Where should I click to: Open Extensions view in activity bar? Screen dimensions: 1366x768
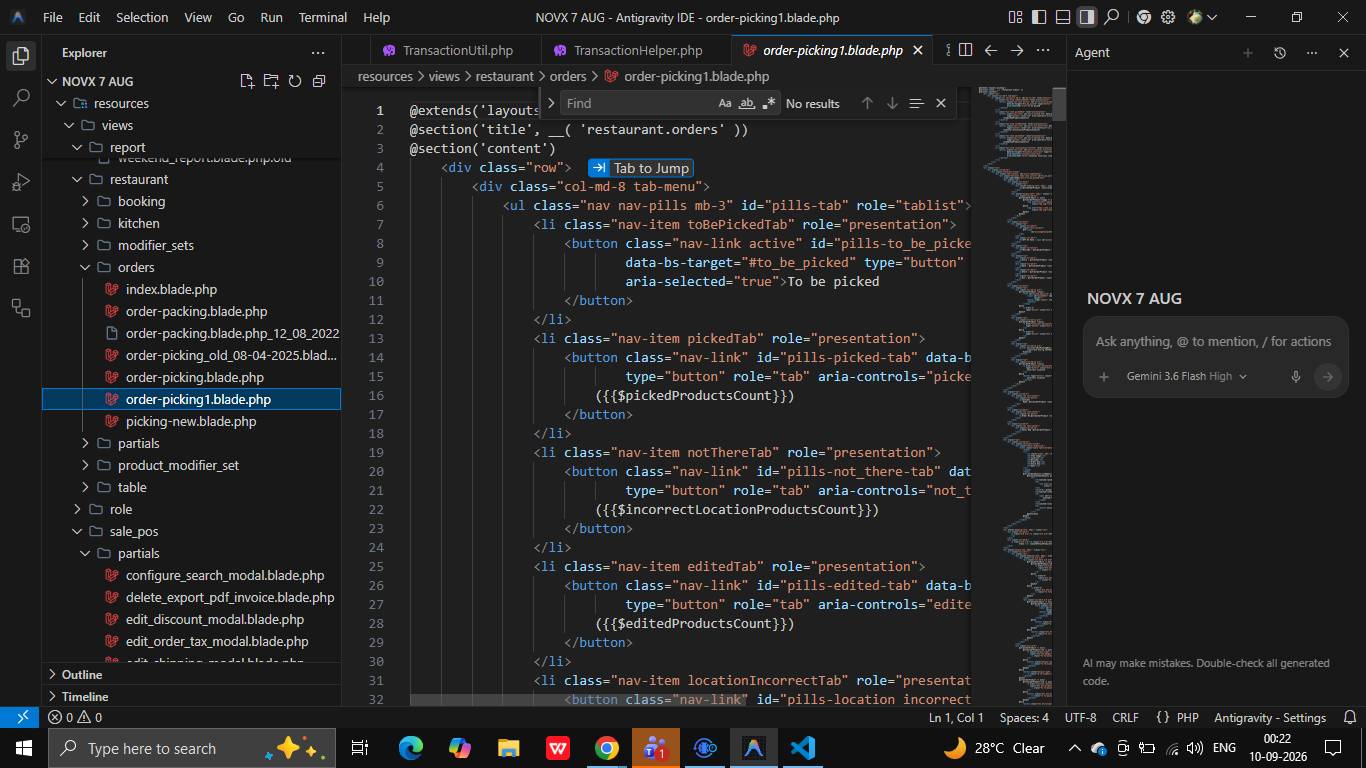21,266
